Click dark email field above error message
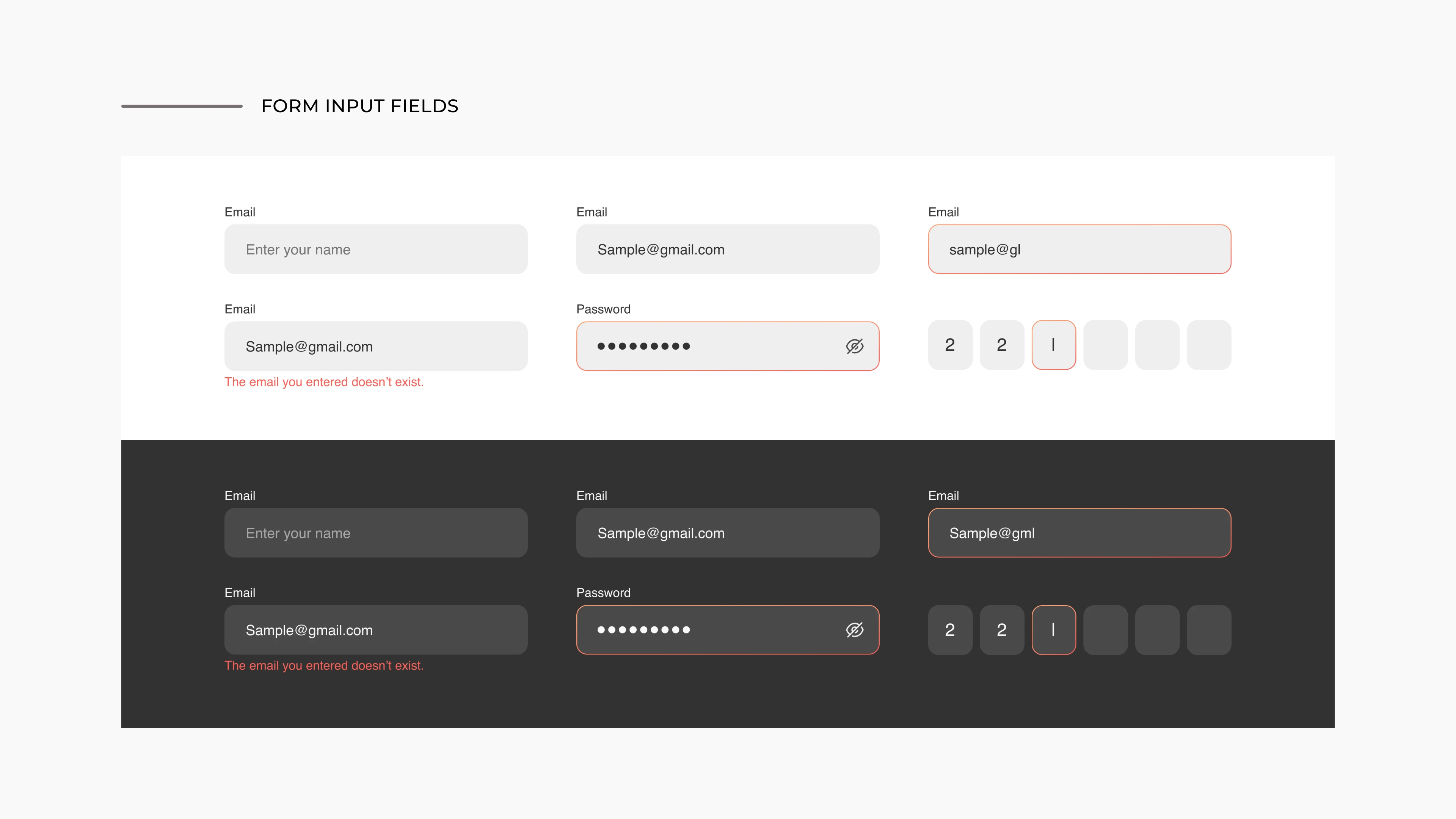The height and width of the screenshot is (819, 1456). pos(376,630)
